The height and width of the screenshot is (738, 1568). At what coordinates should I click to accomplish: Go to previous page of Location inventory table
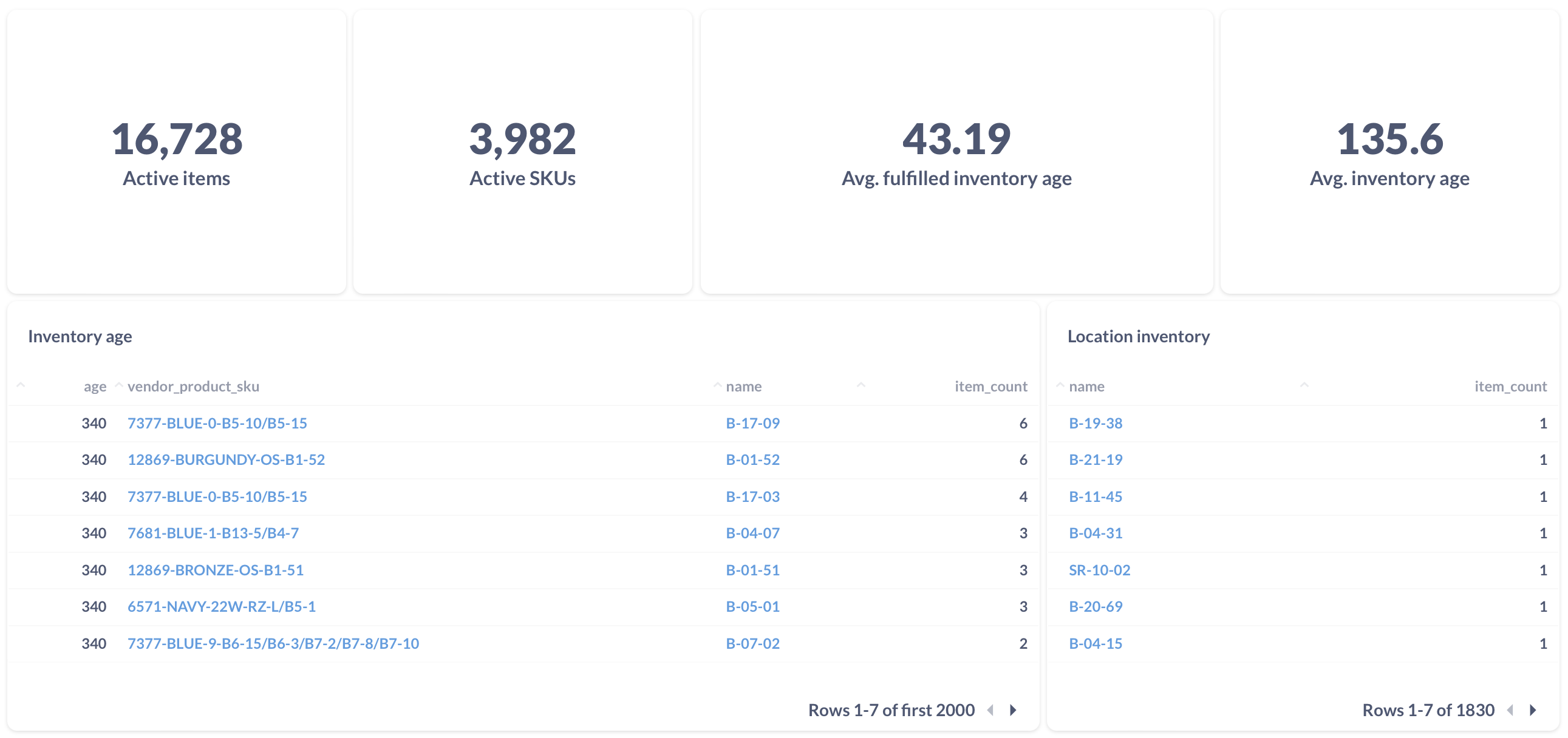click(1510, 710)
